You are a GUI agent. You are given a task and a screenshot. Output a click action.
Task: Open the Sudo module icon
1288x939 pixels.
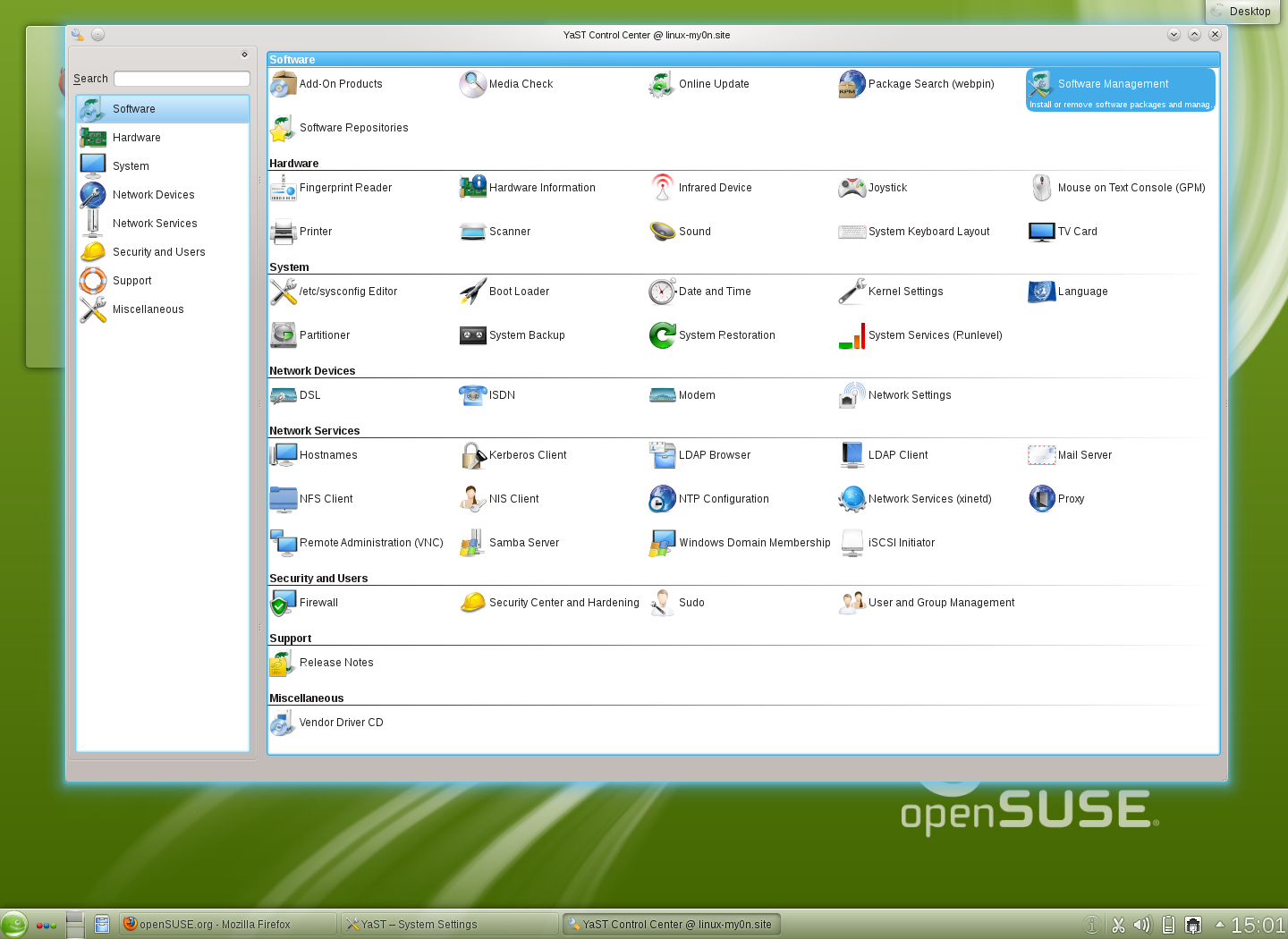point(663,603)
